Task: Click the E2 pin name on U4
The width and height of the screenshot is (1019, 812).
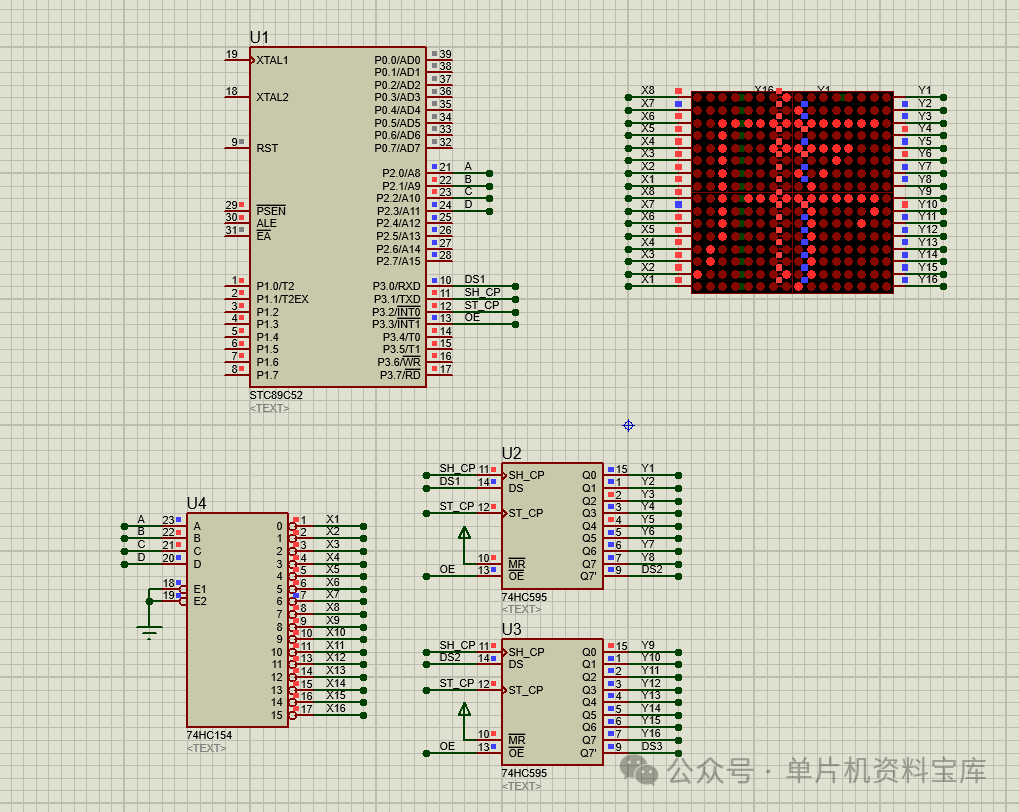Action: coord(200,601)
